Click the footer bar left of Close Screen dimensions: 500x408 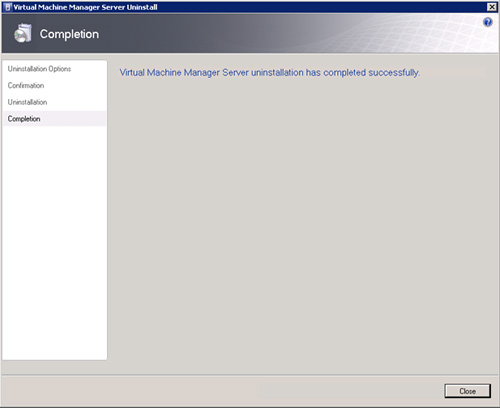[220, 391]
